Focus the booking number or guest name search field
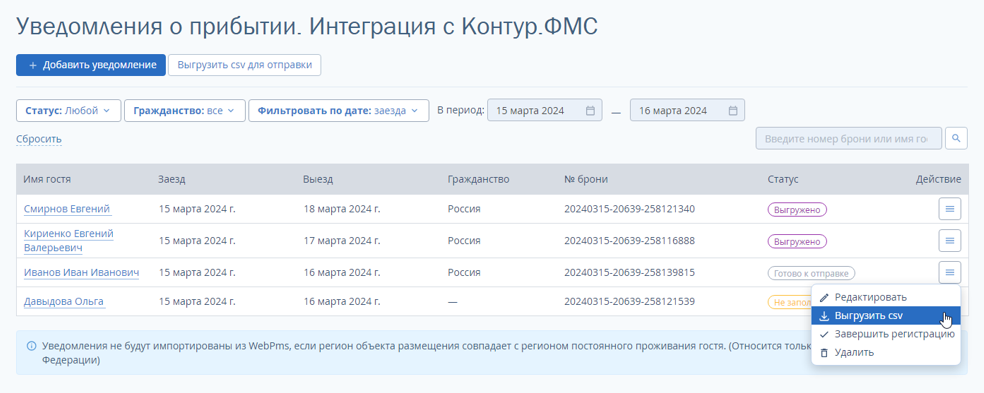Image resolution: width=984 pixels, height=393 pixels. pyautogui.click(x=849, y=138)
